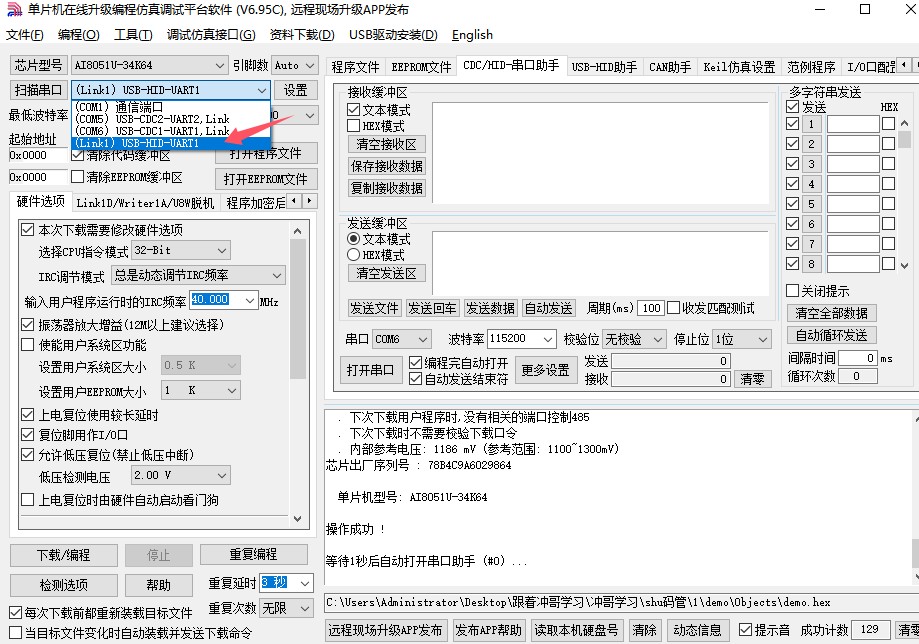
Task: Open IRC调节模式 dropdown
Action: click(x=198, y=275)
